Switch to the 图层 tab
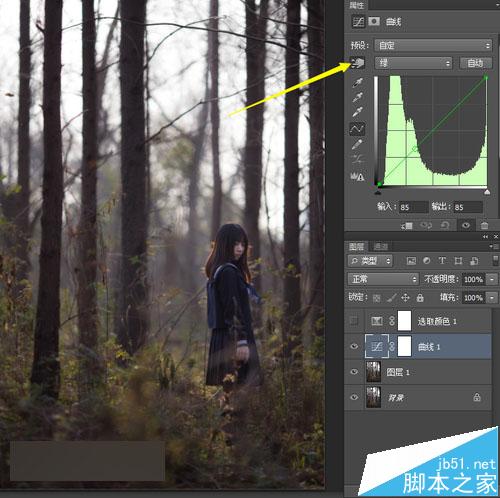This screenshot has width=500, height=498. click(356, 246)
